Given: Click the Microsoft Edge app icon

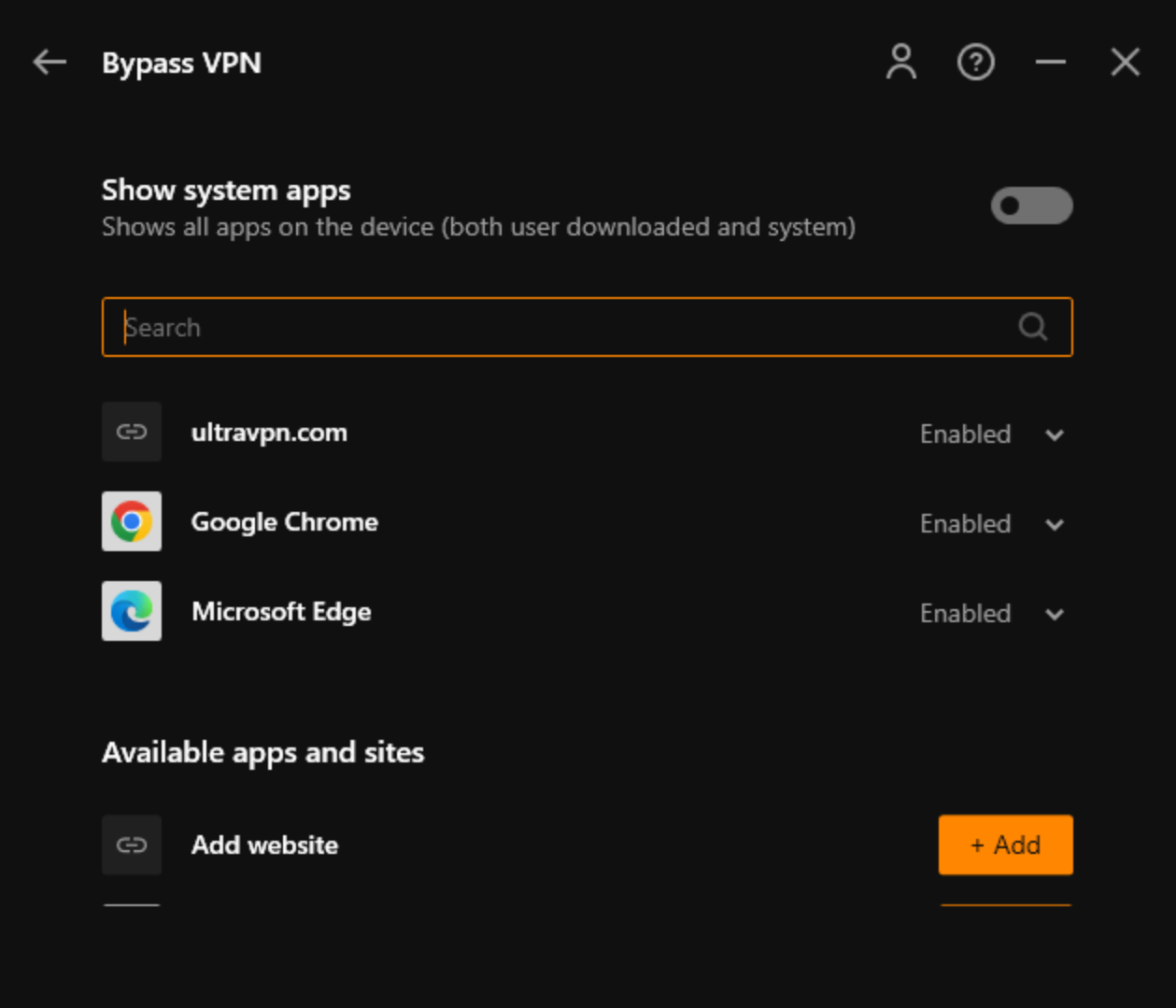Looking at the screenshot, I should 132,611.
